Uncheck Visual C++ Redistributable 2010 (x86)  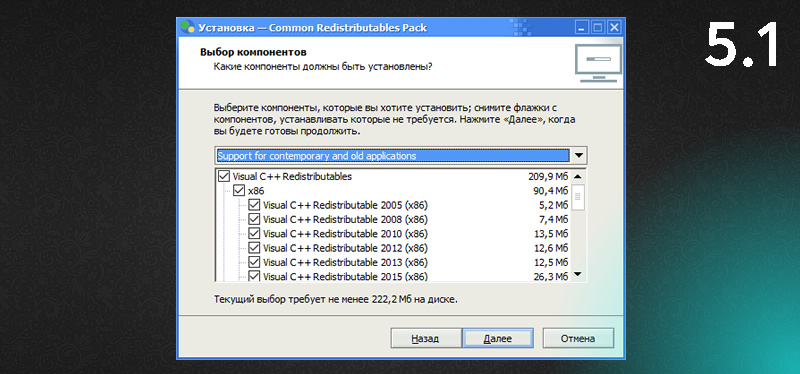point(254,234)
